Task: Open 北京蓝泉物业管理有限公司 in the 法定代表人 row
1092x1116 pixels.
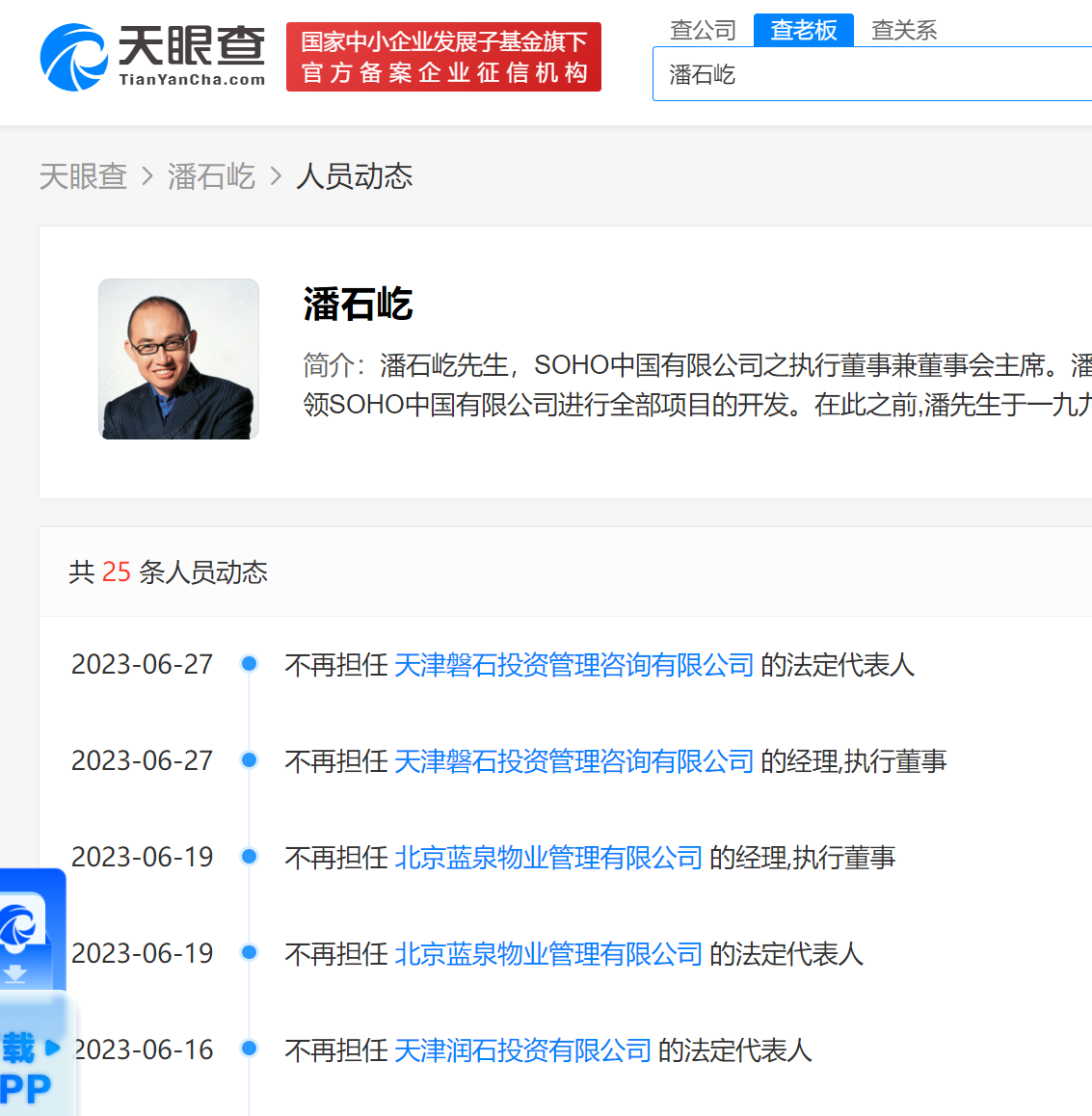Action: [548, 954]
